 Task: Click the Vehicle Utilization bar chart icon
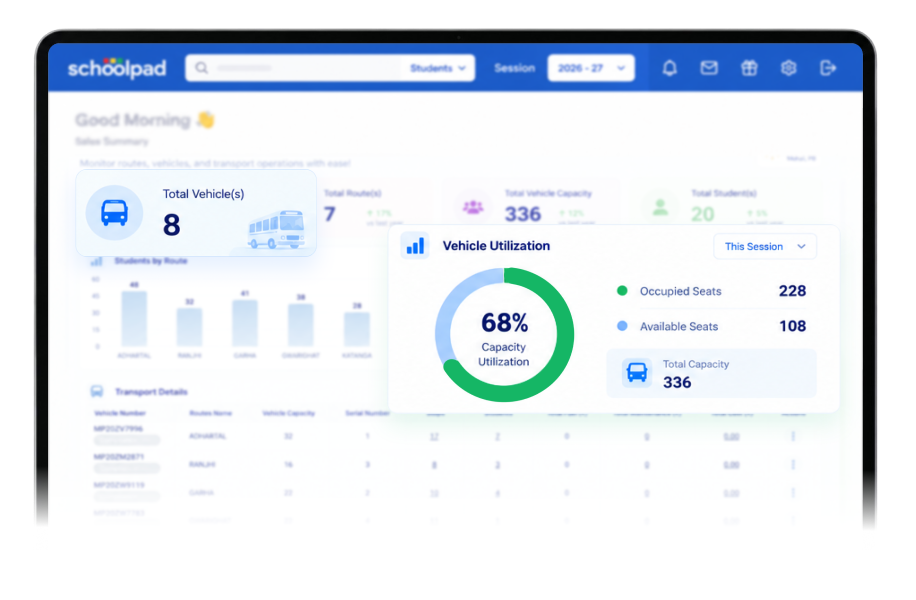415,245
